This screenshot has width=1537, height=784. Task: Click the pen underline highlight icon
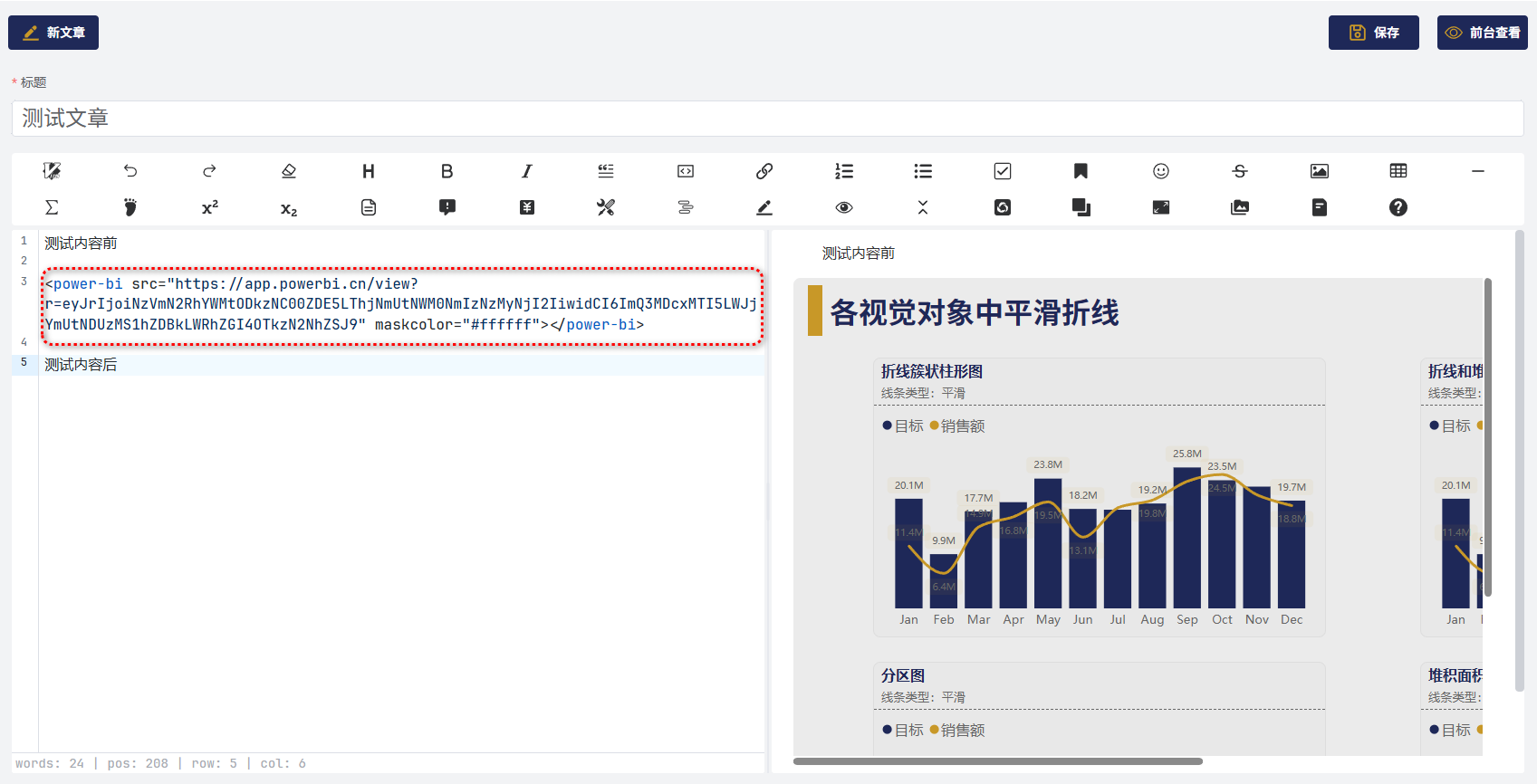[x=764, y=207]
